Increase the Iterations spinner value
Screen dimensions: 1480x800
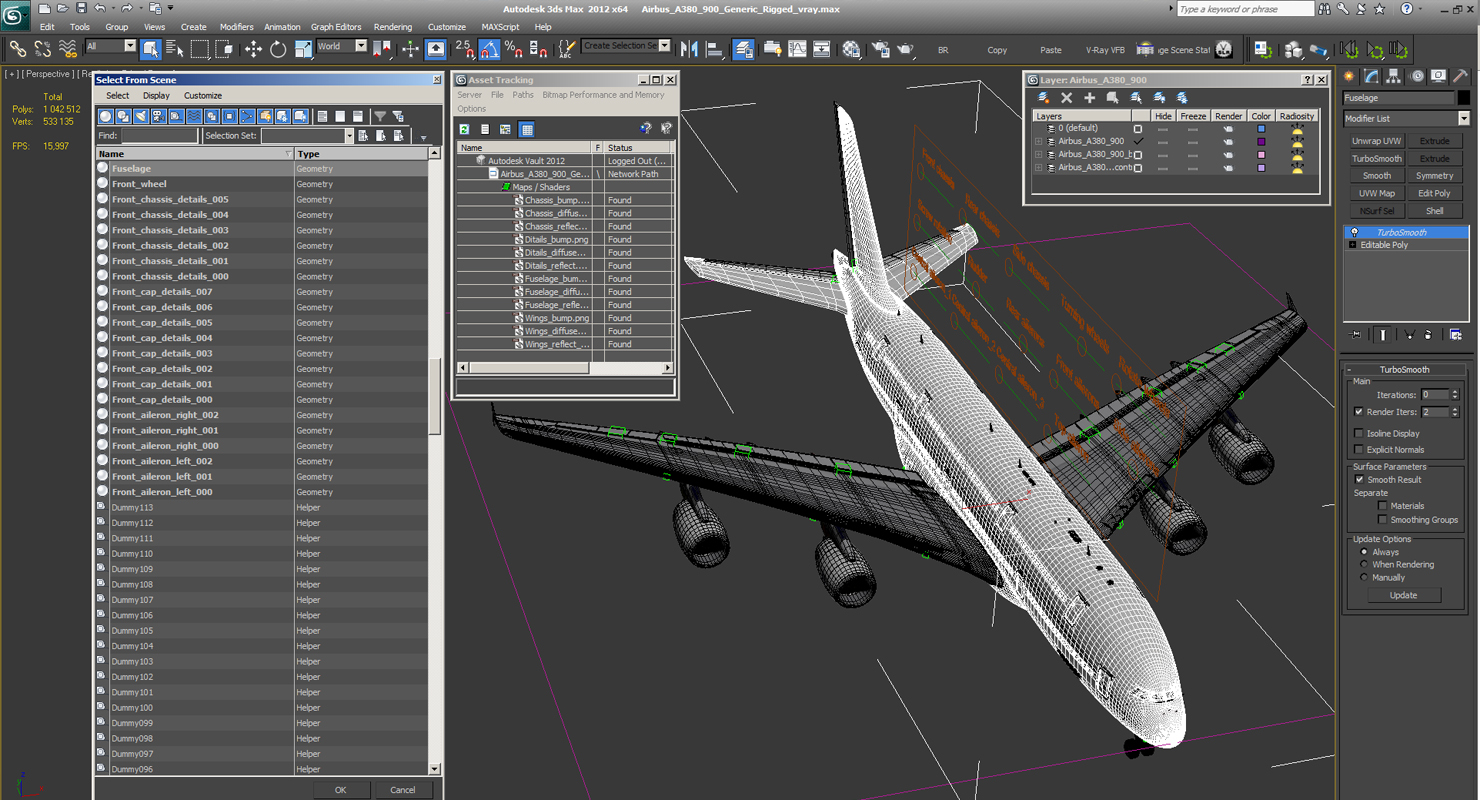1455,392
